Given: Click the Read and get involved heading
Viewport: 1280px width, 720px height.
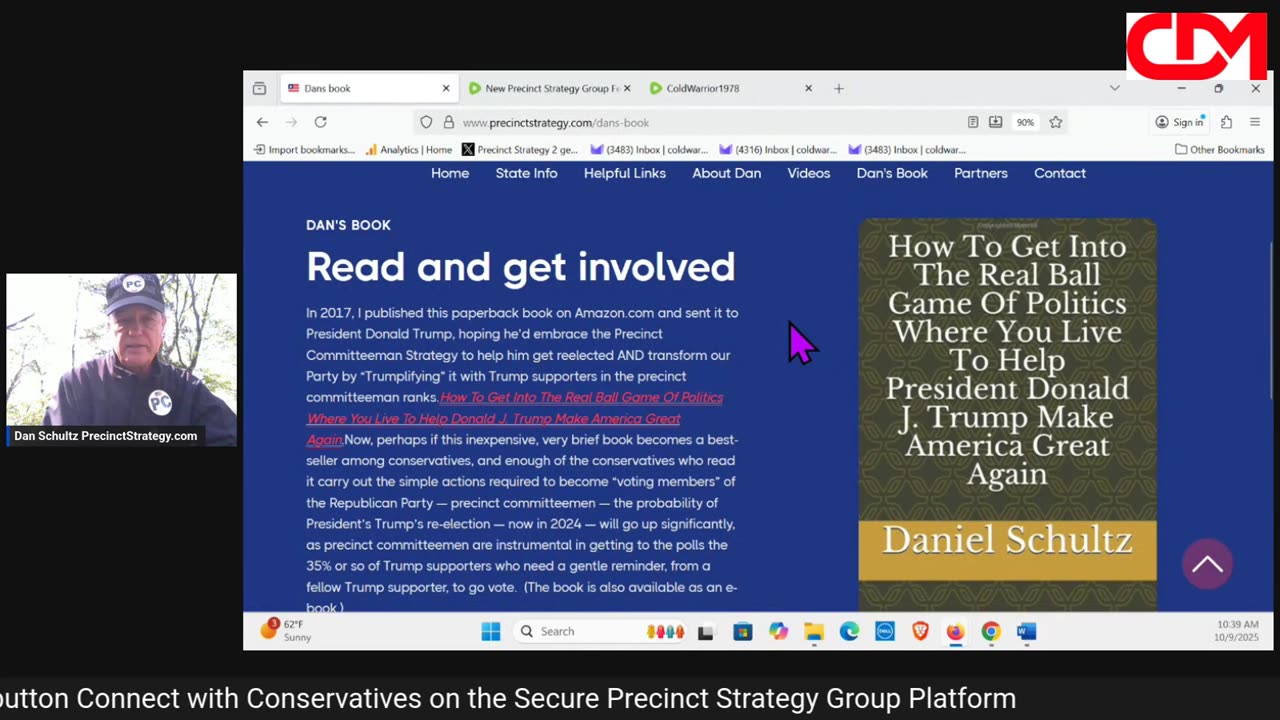Looking at the screenshot, I should 520,267.
